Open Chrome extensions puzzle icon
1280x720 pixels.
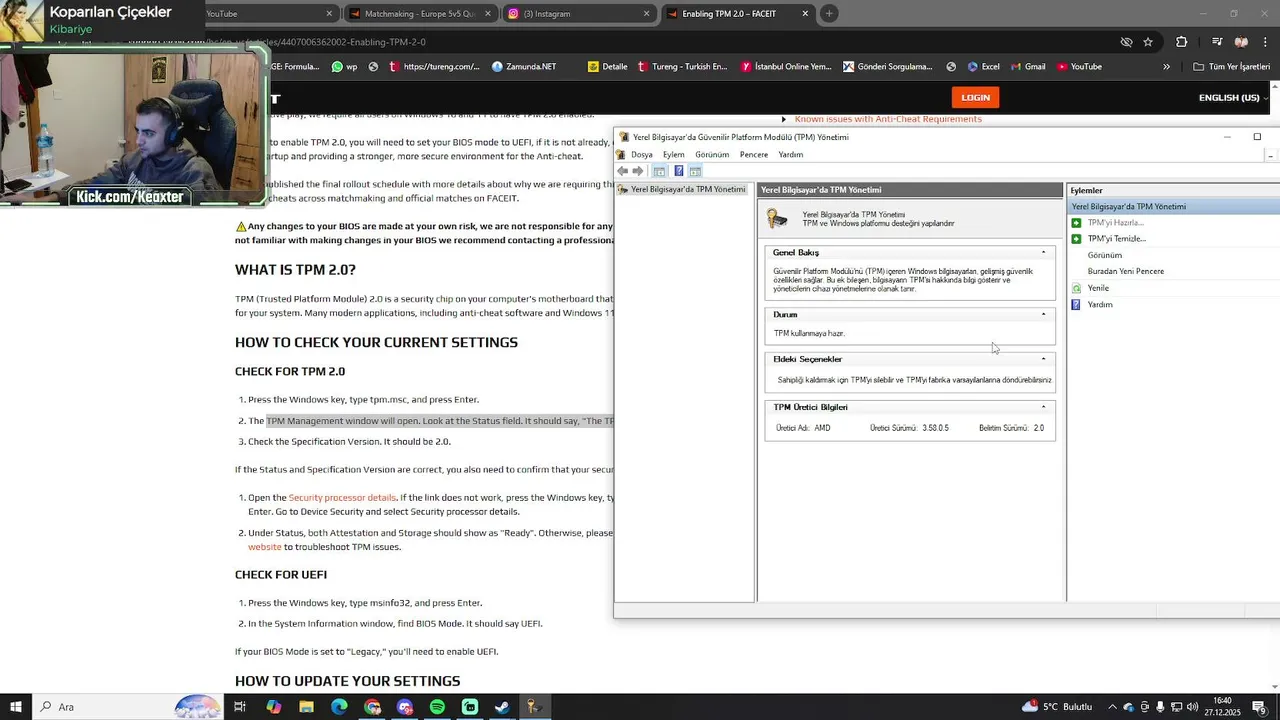point(1181,42)
